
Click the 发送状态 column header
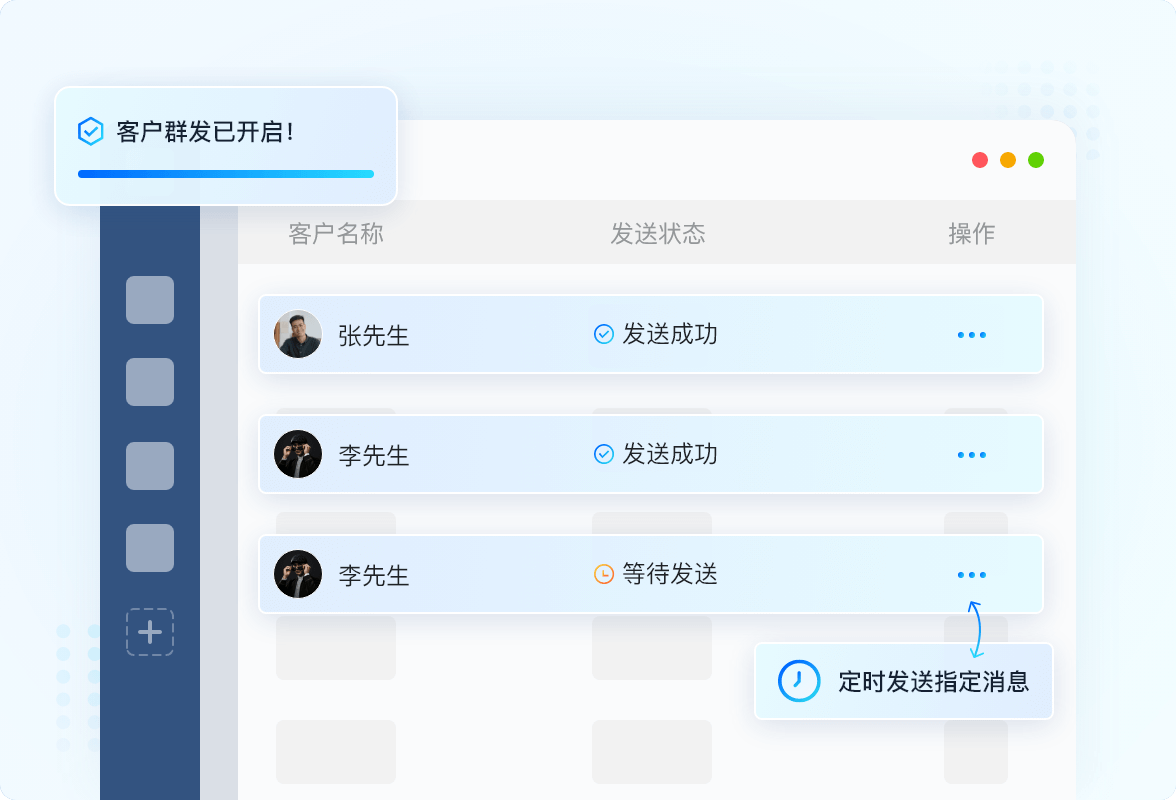[658, 233]
